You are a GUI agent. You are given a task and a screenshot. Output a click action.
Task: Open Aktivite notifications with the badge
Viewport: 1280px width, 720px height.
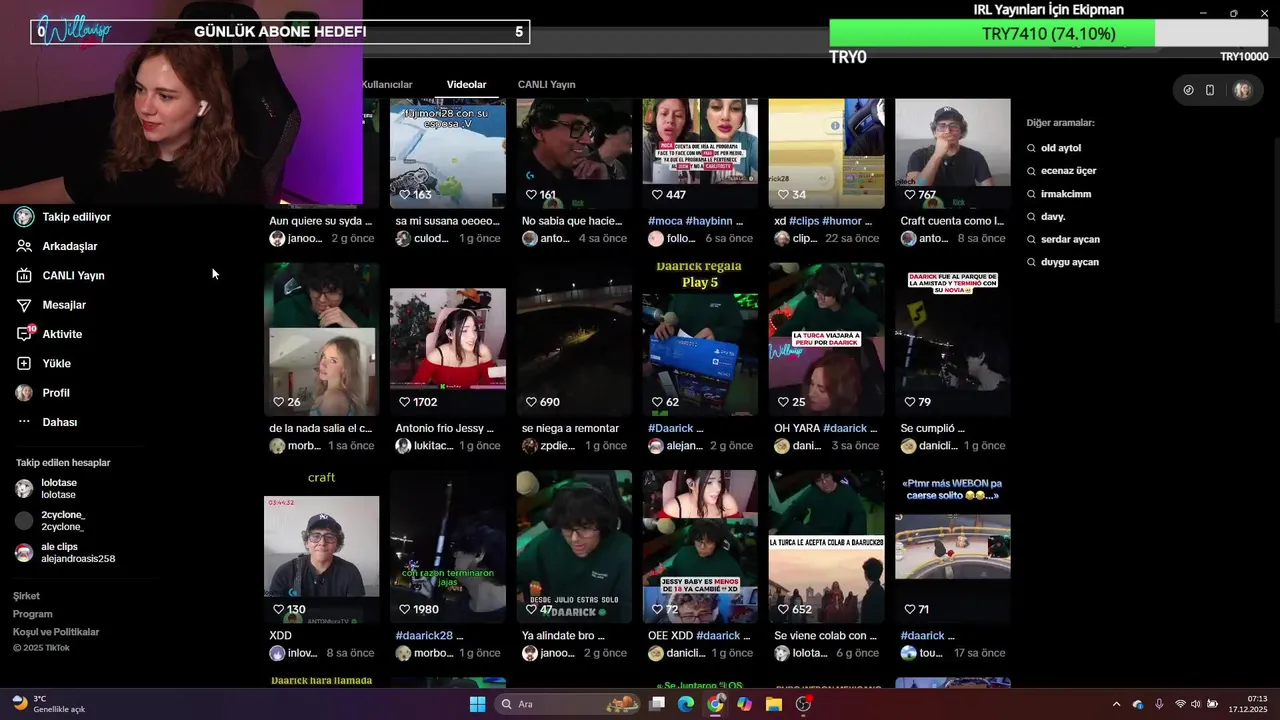coord(49,334)
